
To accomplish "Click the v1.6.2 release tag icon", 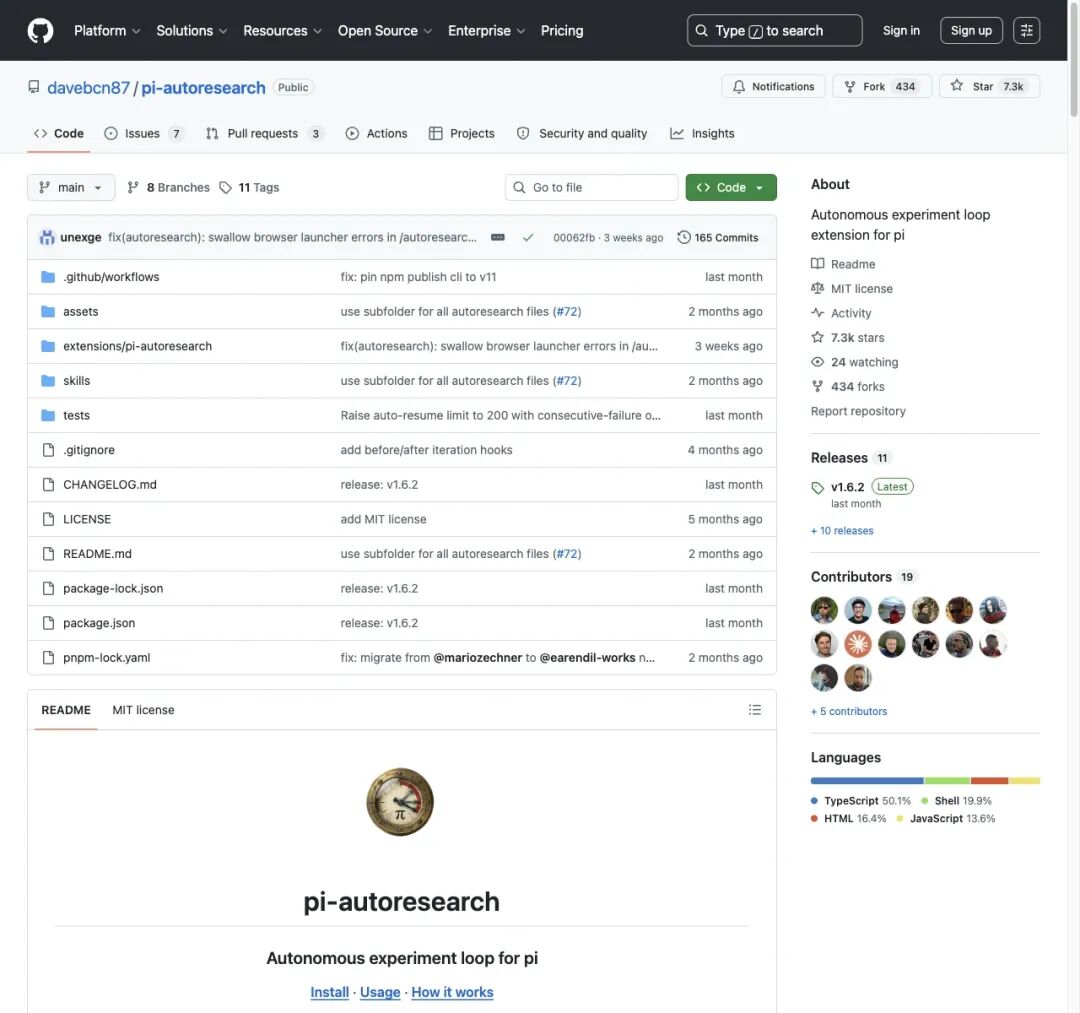I will coord(818,488).
